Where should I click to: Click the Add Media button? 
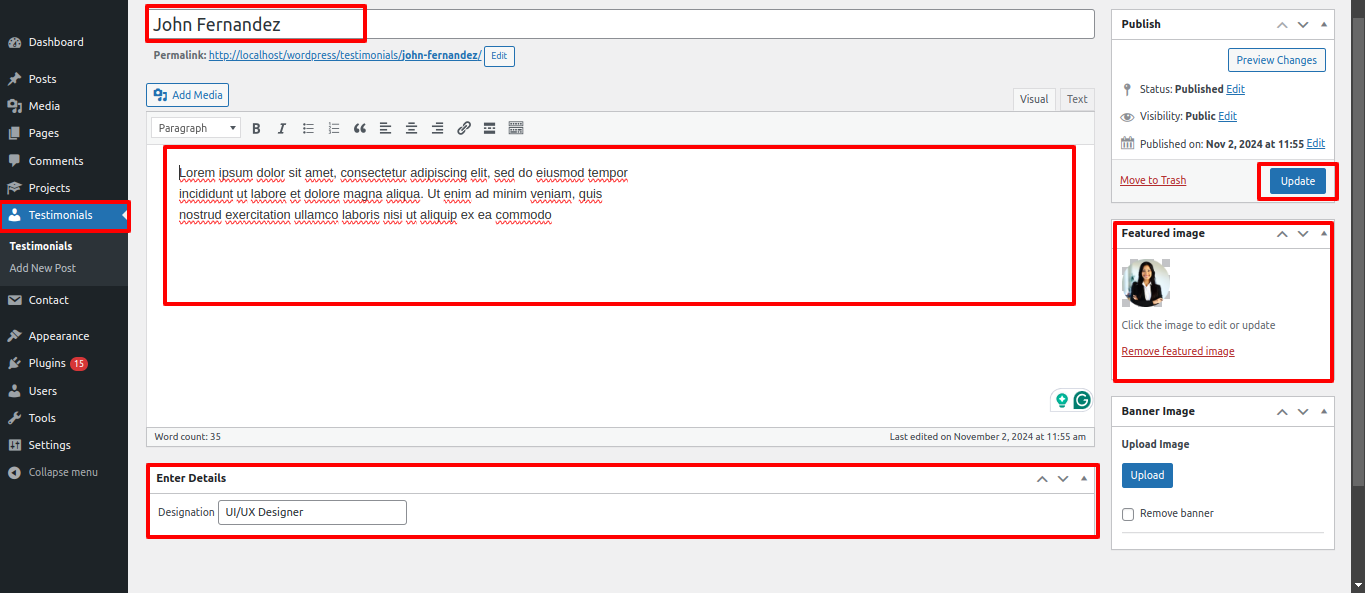coord(188,95)
